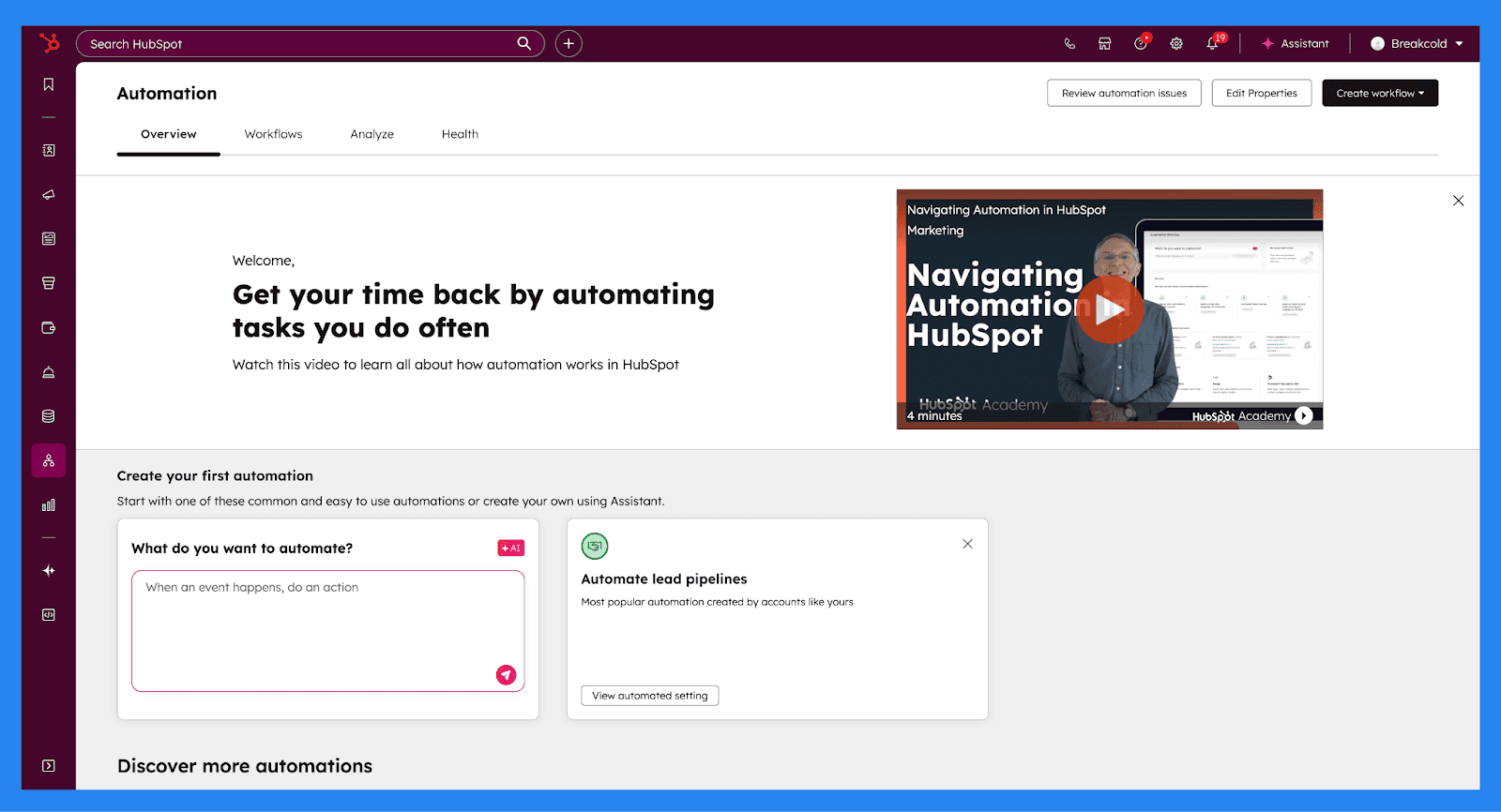
Task: Open the Sales sidebar icon
Action: tap(49, 283)
